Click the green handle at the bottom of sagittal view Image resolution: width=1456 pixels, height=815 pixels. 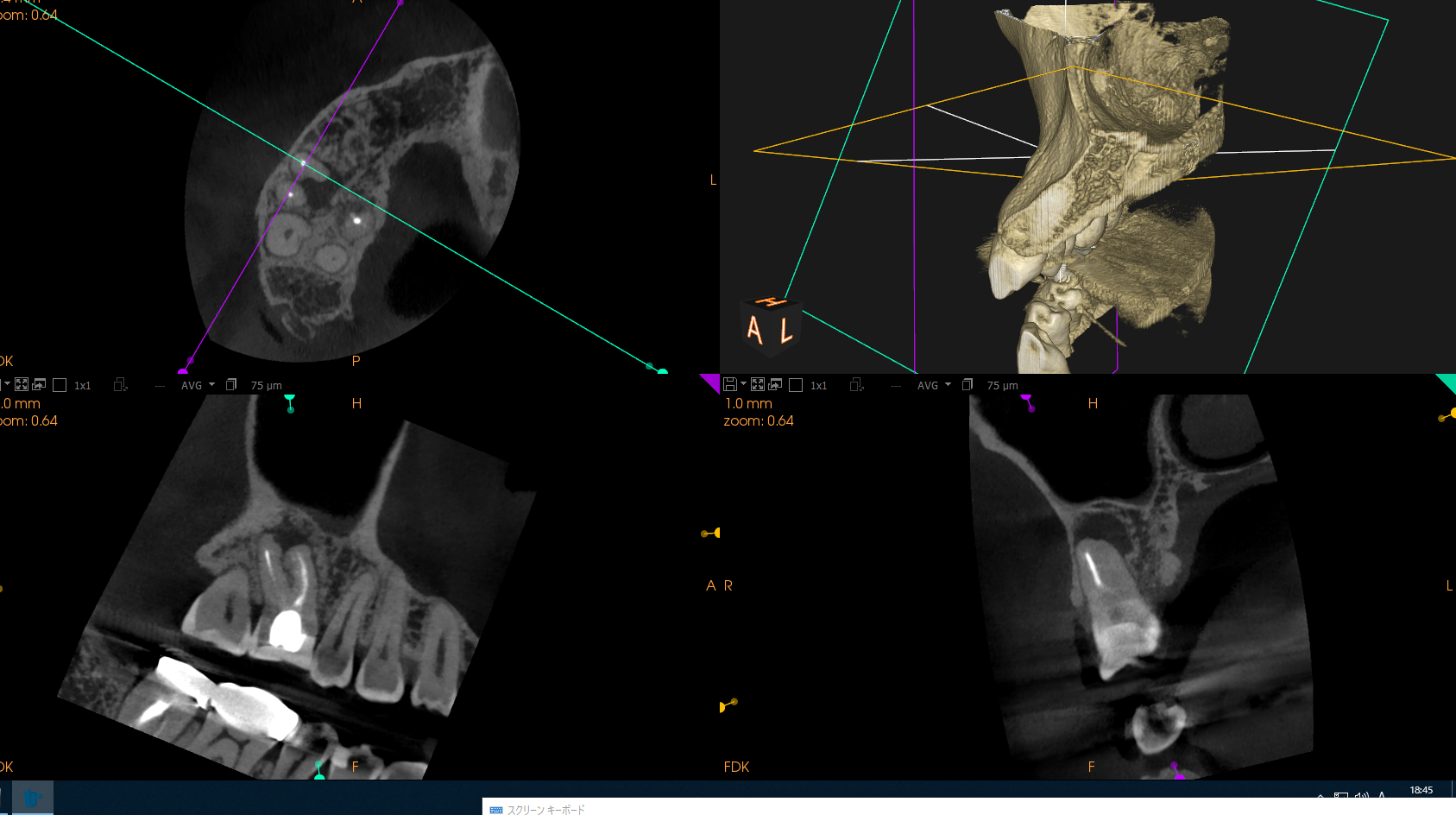(x=319, y=771)
